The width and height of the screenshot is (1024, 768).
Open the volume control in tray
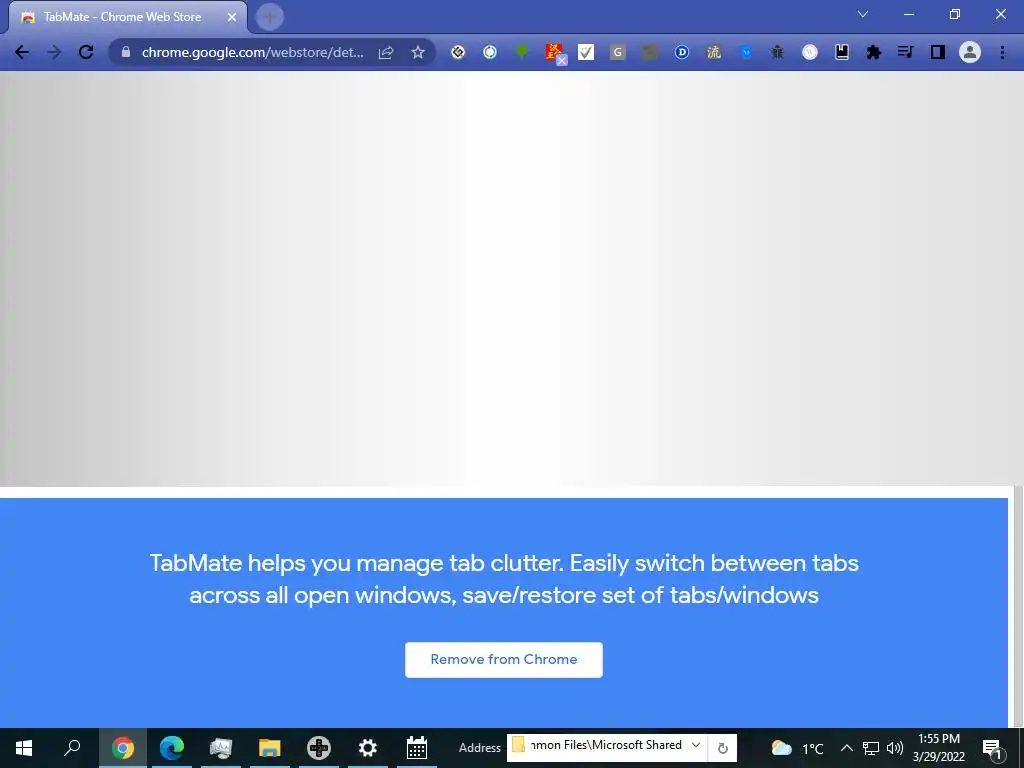pos(895,748)
